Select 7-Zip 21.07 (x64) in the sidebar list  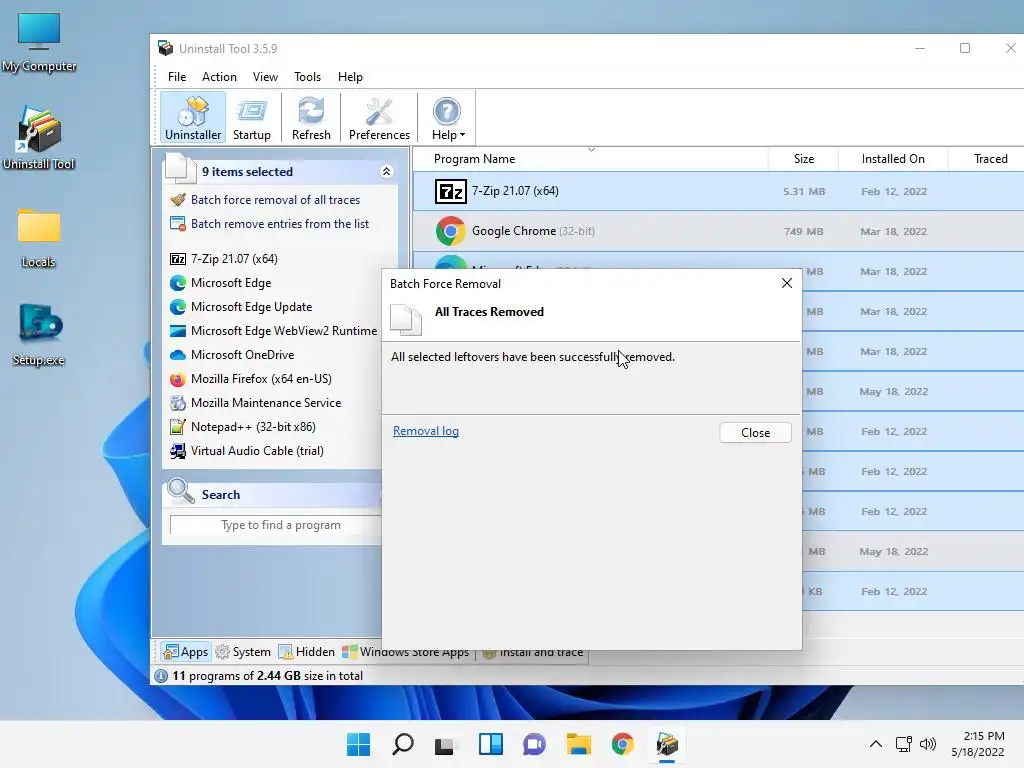point(234,259)
